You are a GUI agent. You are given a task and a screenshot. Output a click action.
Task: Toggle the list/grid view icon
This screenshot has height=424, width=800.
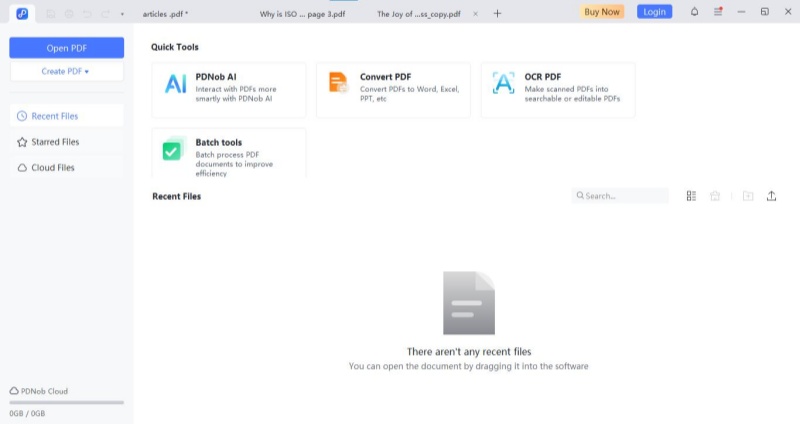[691, 196]
